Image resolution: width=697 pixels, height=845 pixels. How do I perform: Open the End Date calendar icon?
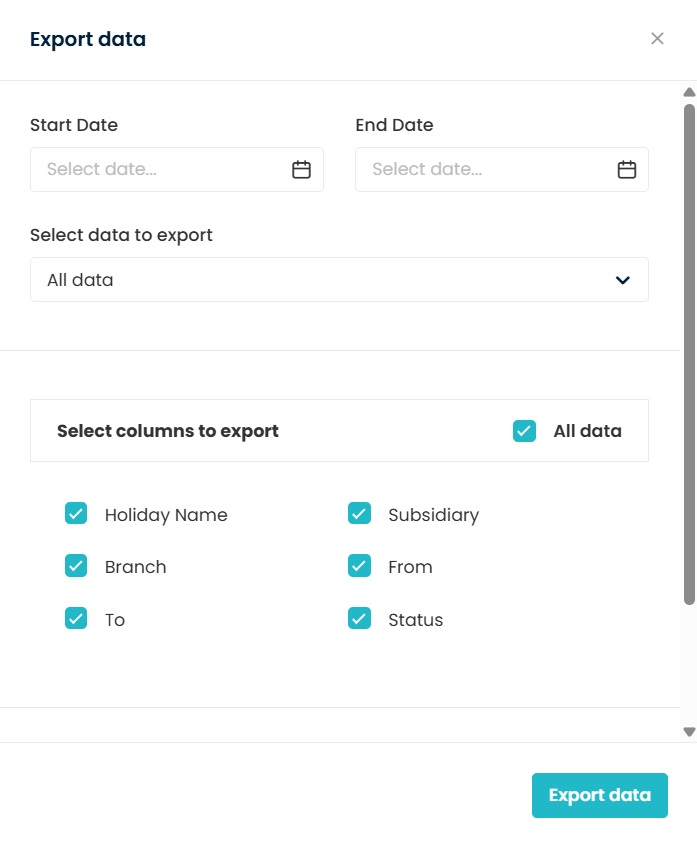tap(627, 170)
